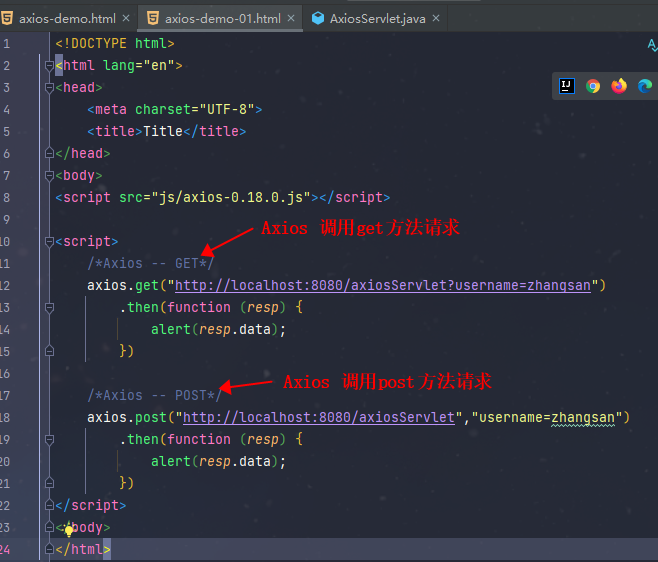Image resolution: width=658 pixels, height=562 pixels.
Task: Click the /*Axios -- GET*/ comment
Action: [150, 263]
